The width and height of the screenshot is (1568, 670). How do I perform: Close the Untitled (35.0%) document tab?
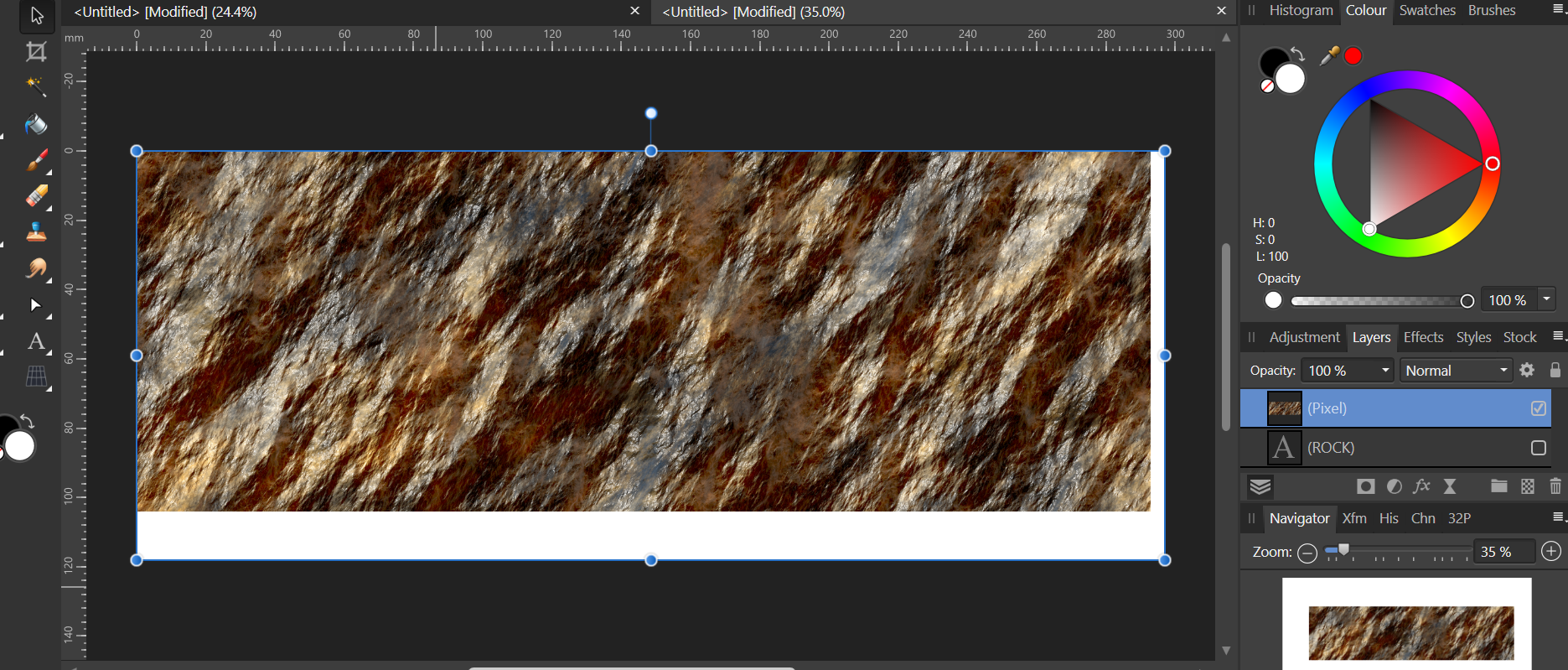[x=1221, y=11]
